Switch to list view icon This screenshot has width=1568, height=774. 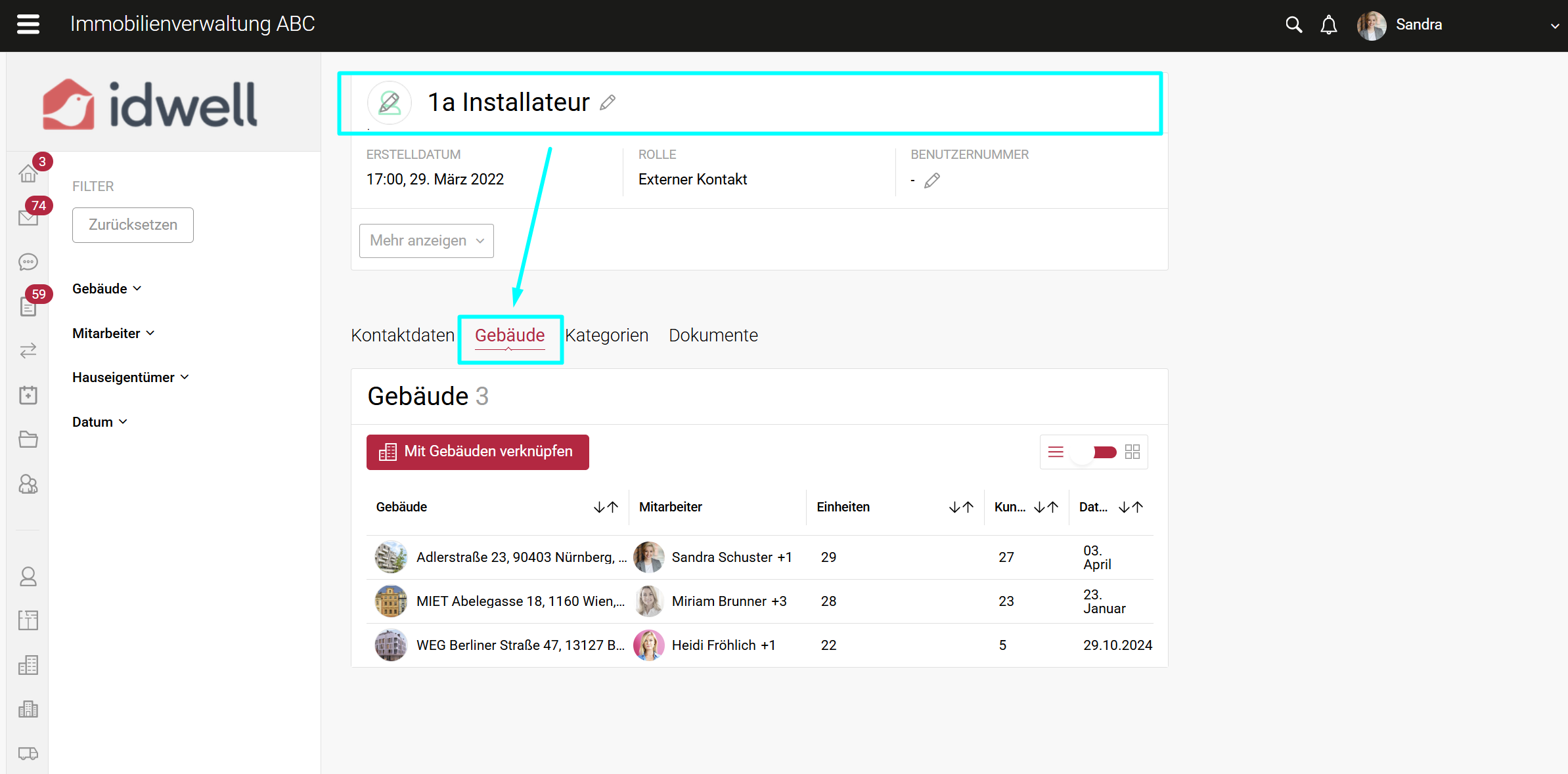[x=1056, y=452]
